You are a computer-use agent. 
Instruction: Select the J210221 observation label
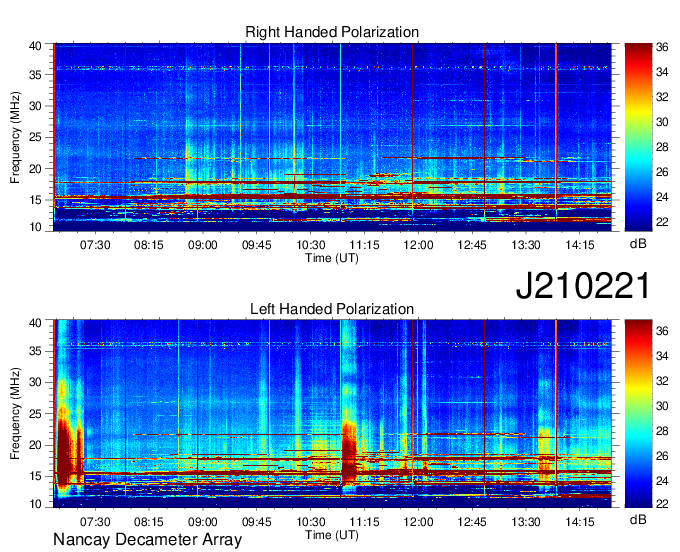coord(583,286)
